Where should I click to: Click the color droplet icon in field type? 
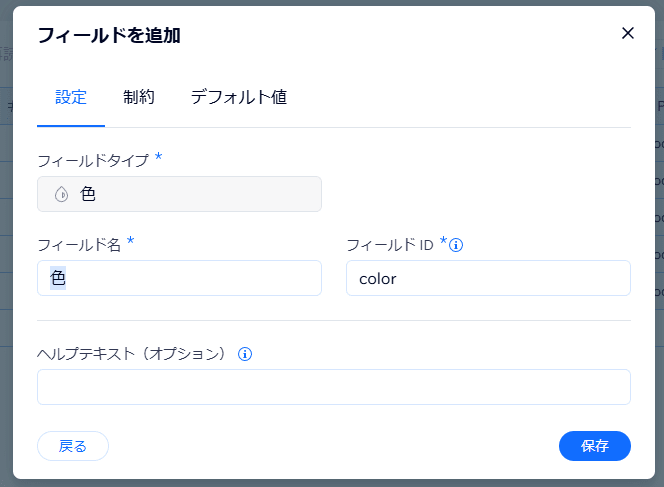pos(61,194)
